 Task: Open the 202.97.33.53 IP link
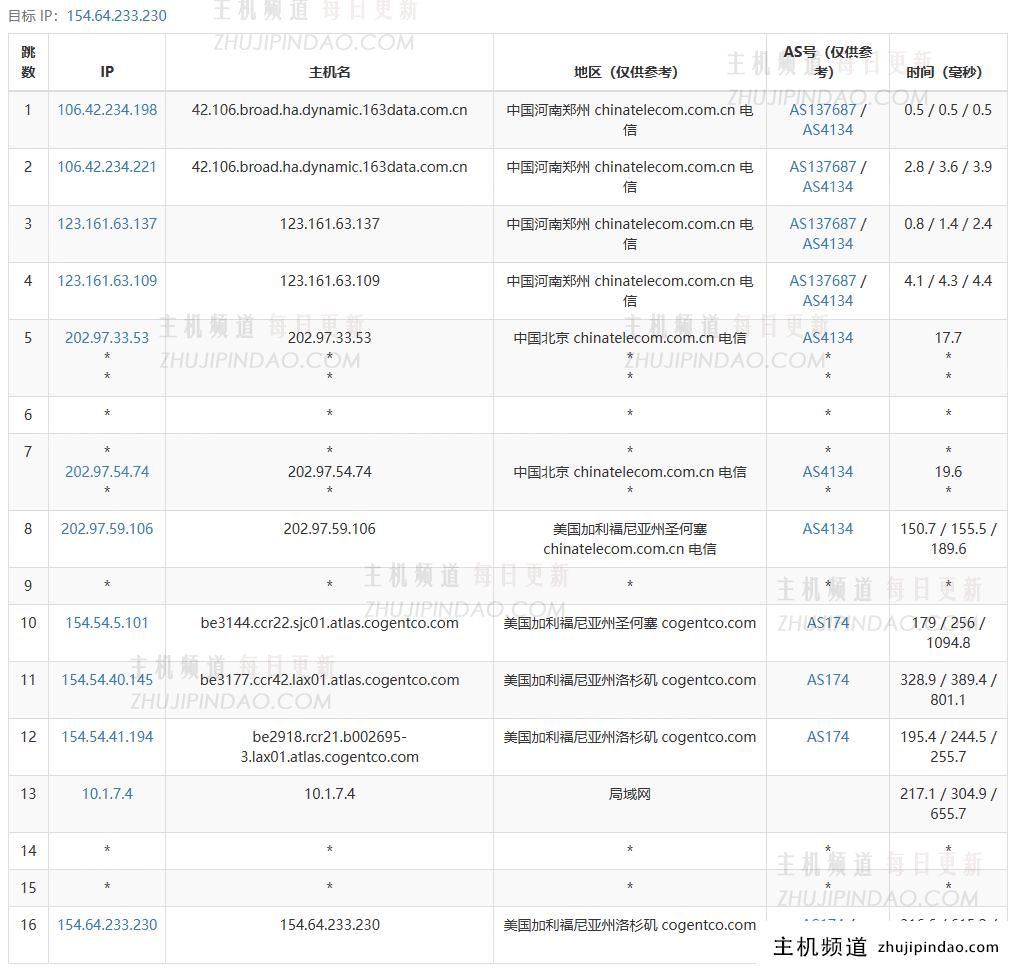coord(107,338)
